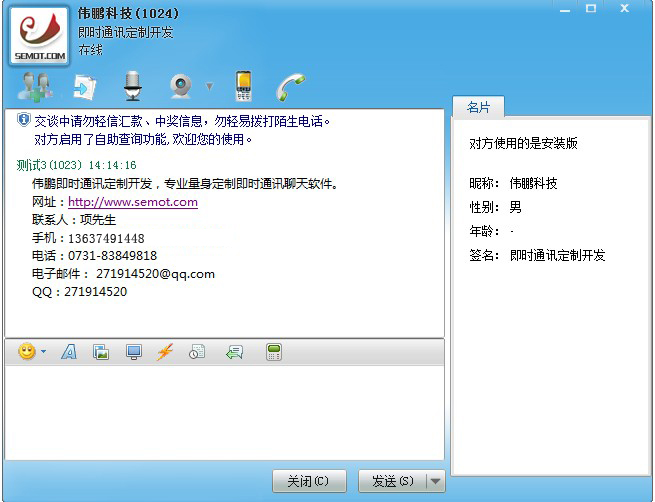The image size is (655, 502).
Task: Expand the webcam options dropdown arrow
Action: point(210,86)
